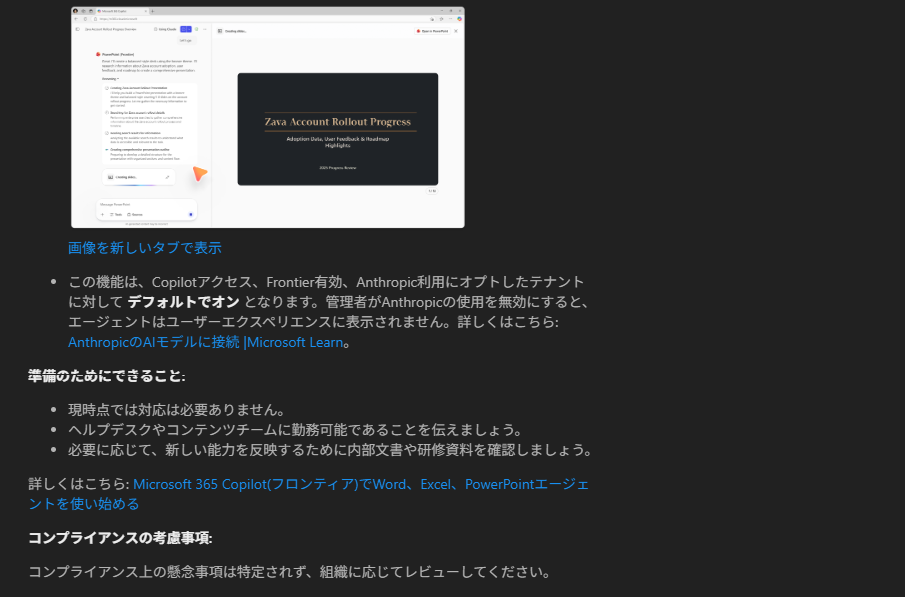Click the pencil edit icon on Creating slides card
Image resolution: width=905 pixels, height=597 pixels.
tap(167, 177)
